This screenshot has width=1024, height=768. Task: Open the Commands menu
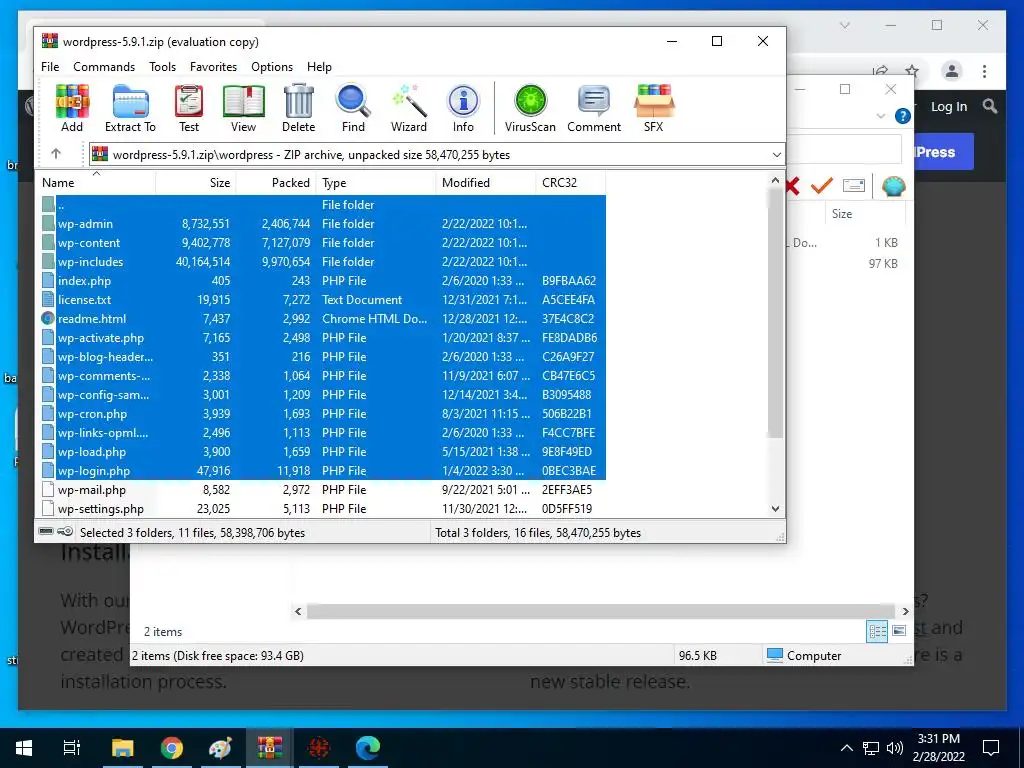104,67
